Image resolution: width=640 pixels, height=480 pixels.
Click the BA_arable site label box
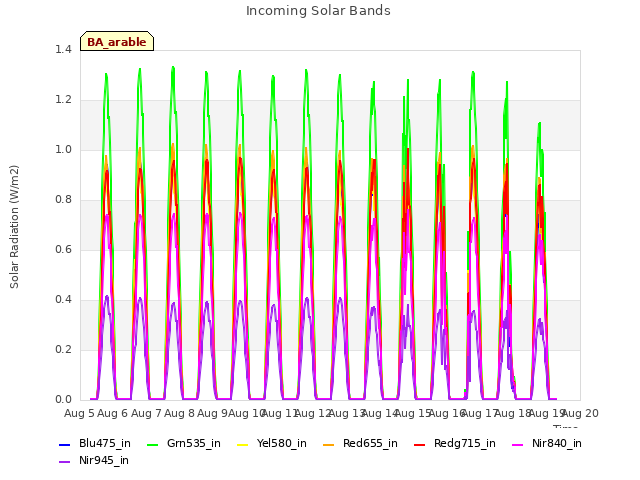pyautogui.click(x=117, y=41)
